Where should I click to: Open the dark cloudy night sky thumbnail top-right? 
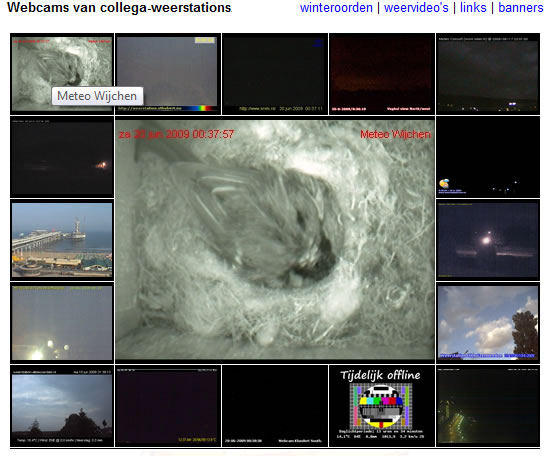(488, 74)
